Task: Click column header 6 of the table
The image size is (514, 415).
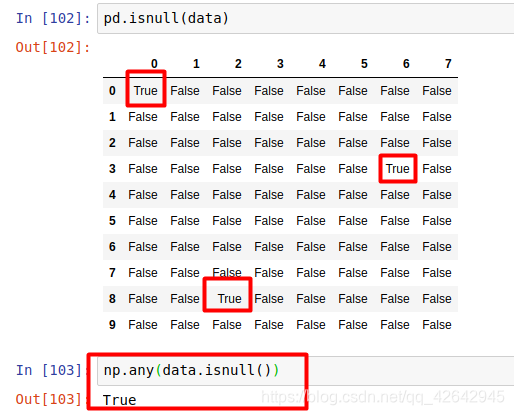Action: tap(406, 64)
